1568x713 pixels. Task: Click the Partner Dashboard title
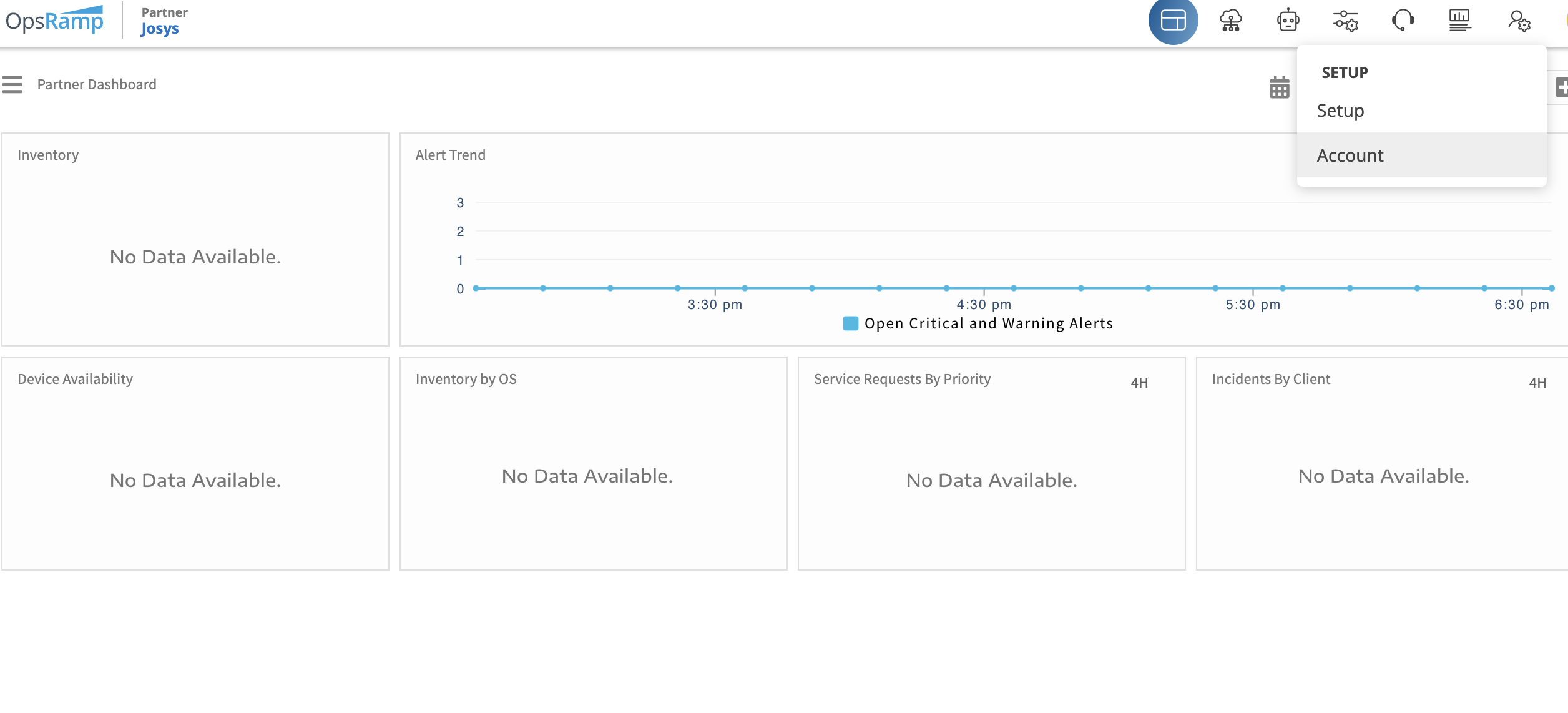(x=97, y=84)
